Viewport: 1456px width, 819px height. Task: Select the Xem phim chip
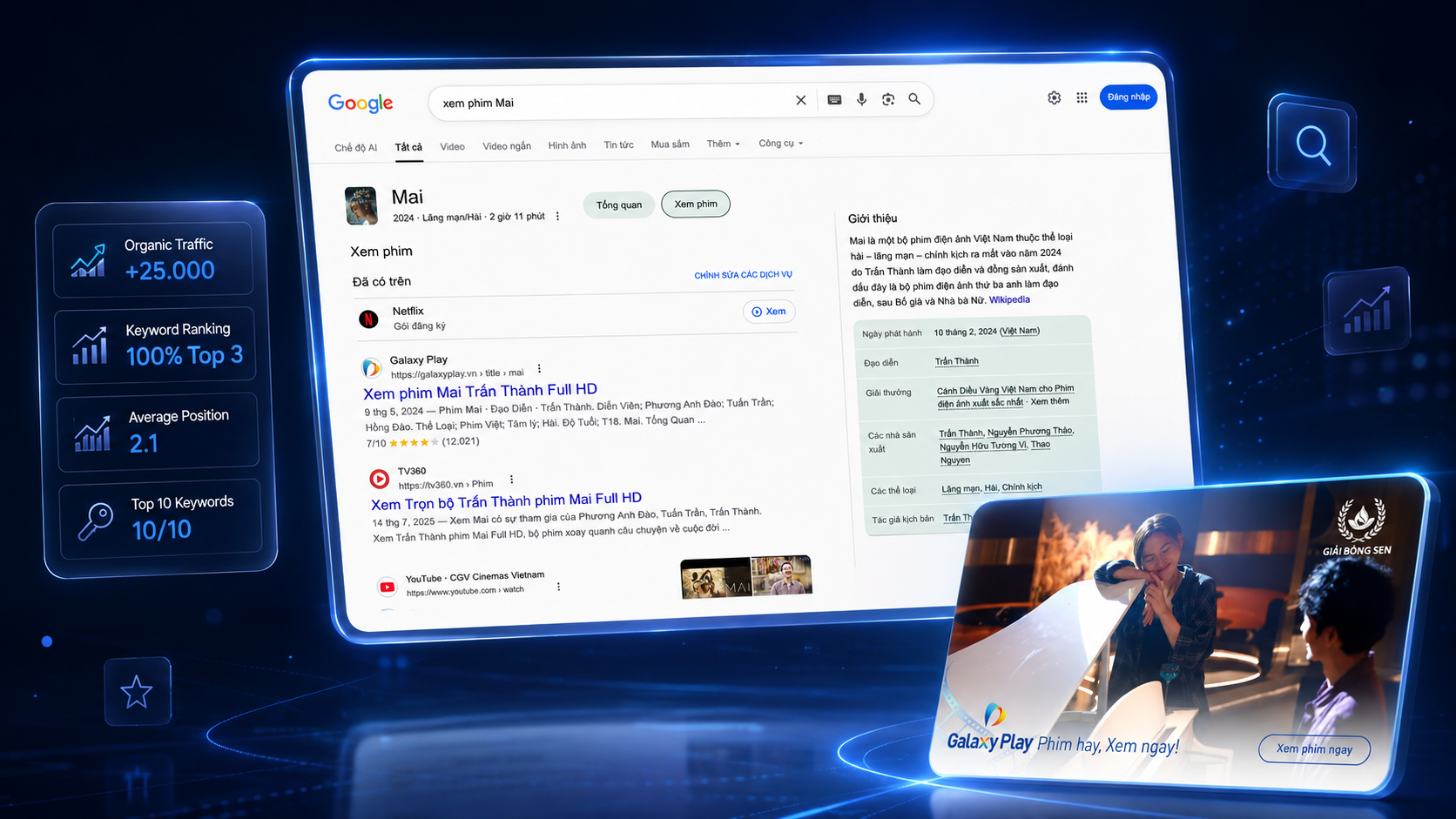point(696,204)
